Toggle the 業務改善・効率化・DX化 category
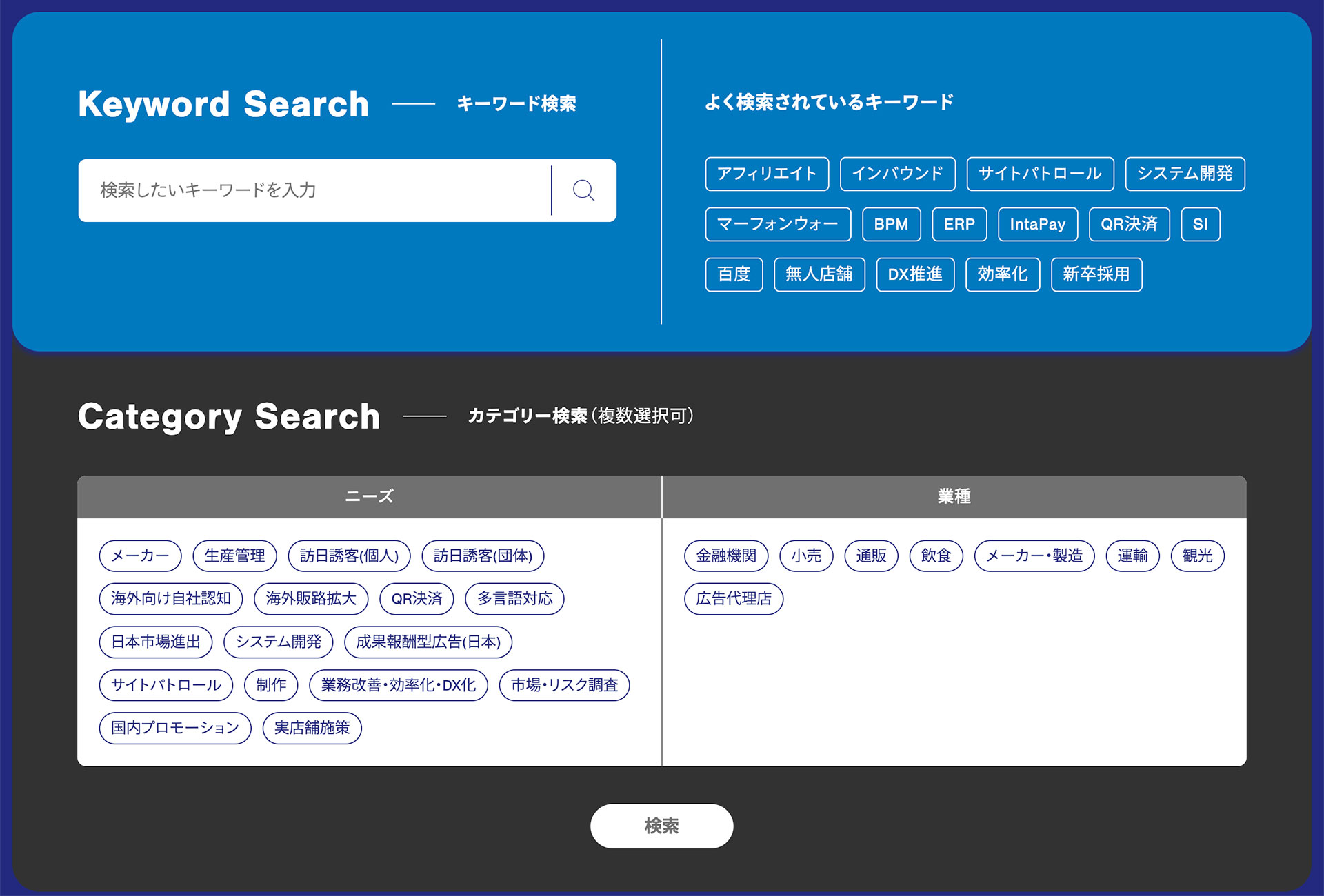Viewport: 1324px width, 896px height. [398, 685]
